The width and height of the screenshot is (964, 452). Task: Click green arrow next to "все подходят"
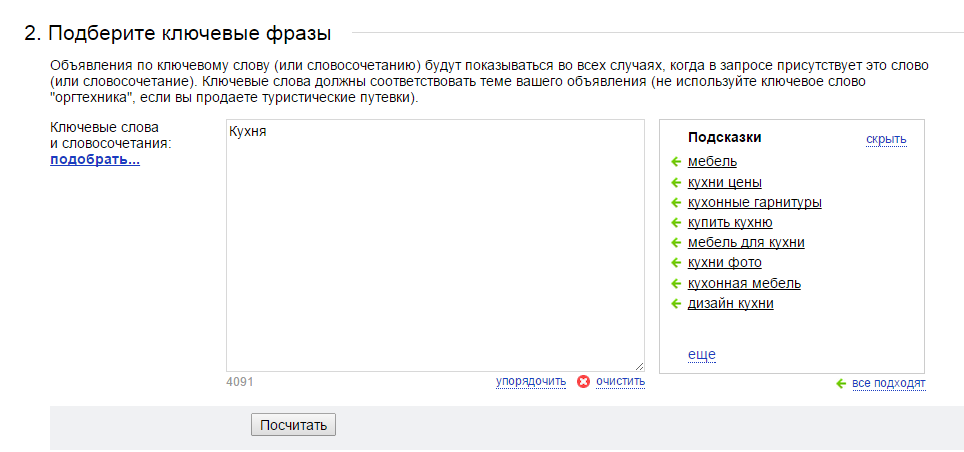[x=842, y=383]
